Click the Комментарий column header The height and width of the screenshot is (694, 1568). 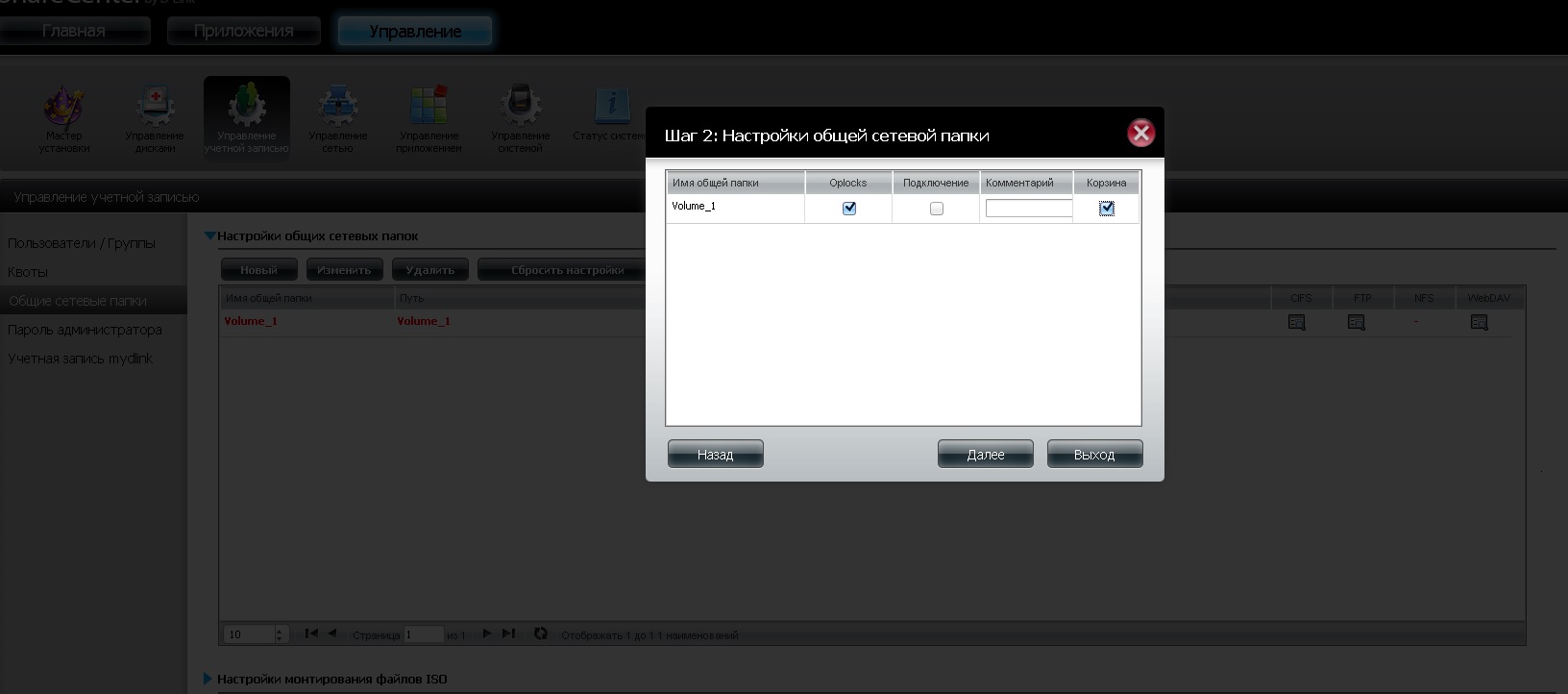point(1026,183)
